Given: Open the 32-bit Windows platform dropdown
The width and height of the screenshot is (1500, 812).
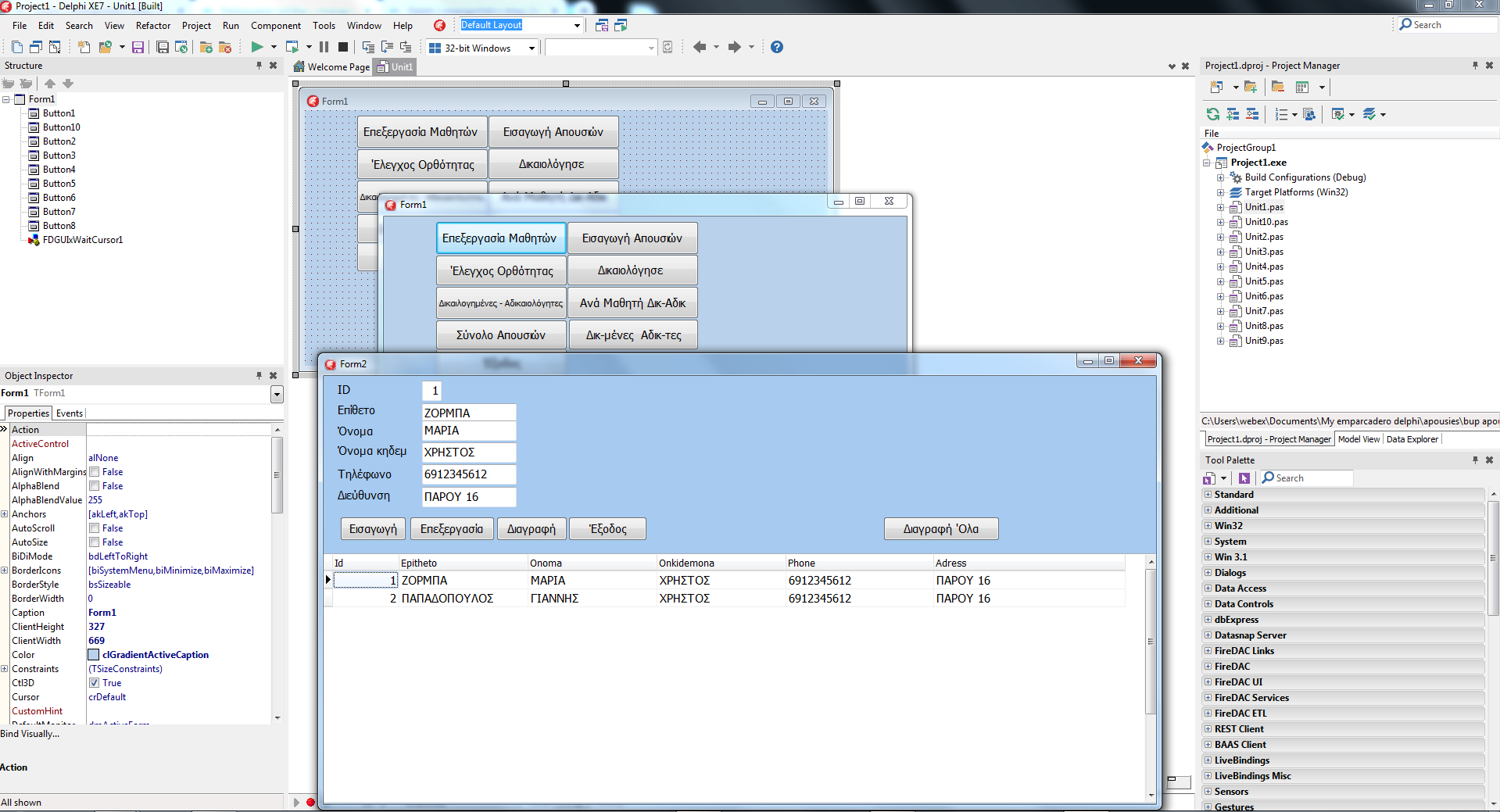Looking at the screenshot, I should (x=532, y=48).
